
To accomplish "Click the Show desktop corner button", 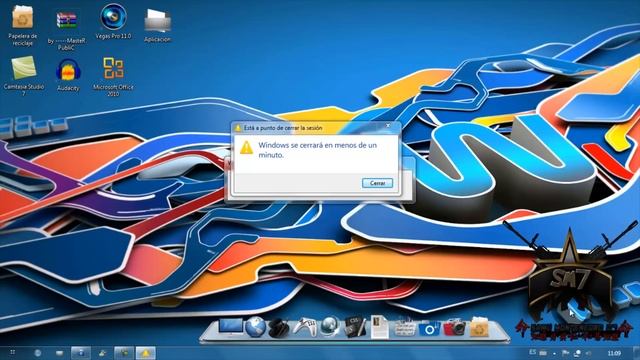I will (637, 353).
